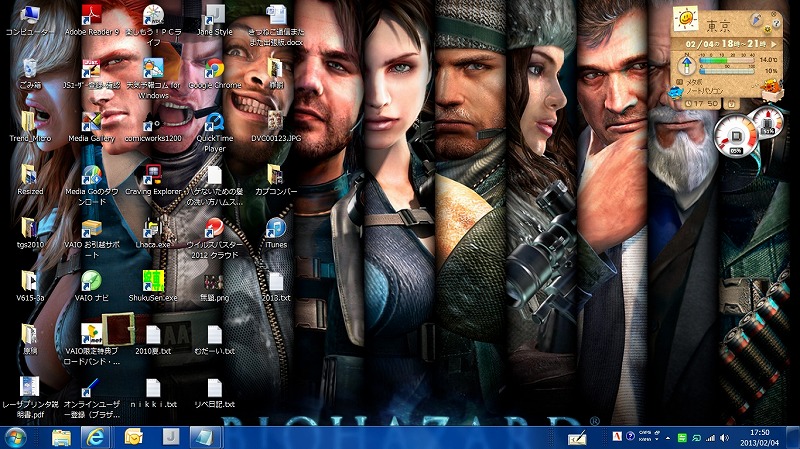
Task: Click umbrella icon in weather gadget
Action: point(757,19)
